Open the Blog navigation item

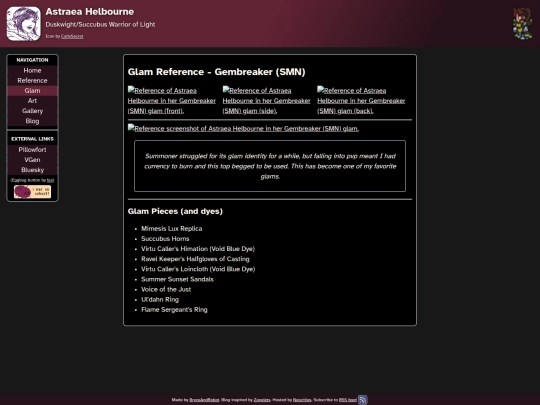[32, 121]
